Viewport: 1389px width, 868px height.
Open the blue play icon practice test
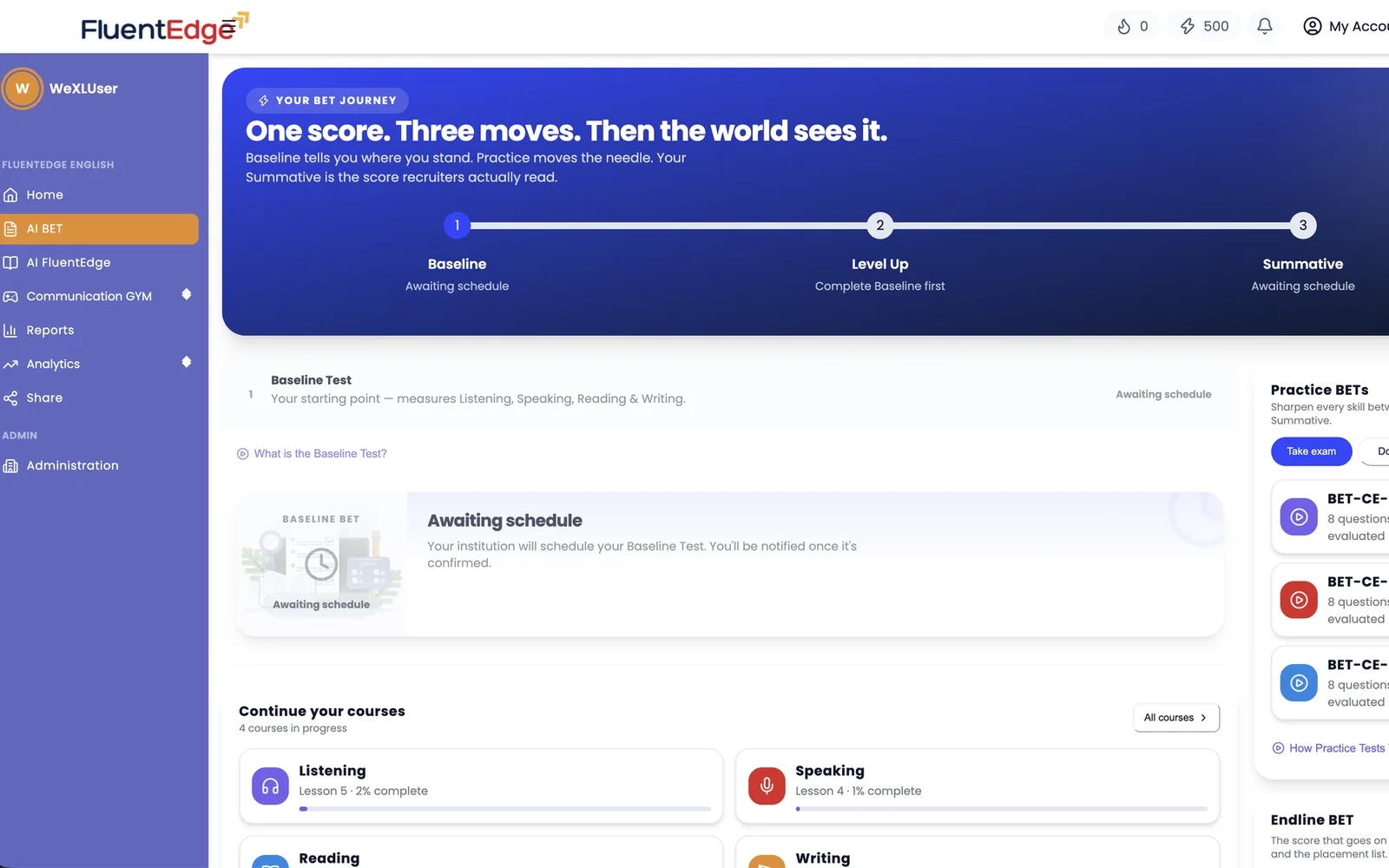point(1299,683)
